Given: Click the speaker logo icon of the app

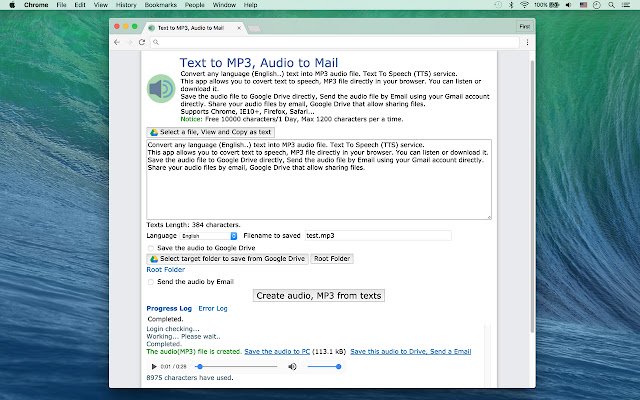Looking at the screenshot, I should pos(161,89).
